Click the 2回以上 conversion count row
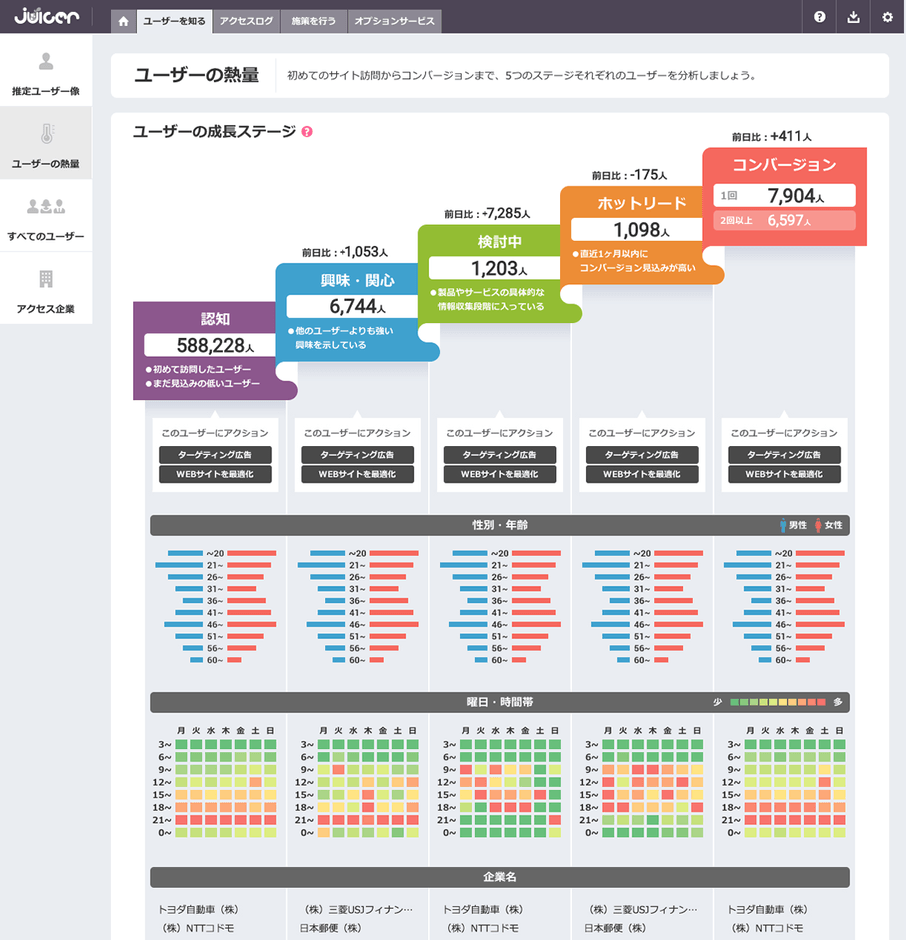This screenshot has width=906, height=940. (x=785, y=221)
